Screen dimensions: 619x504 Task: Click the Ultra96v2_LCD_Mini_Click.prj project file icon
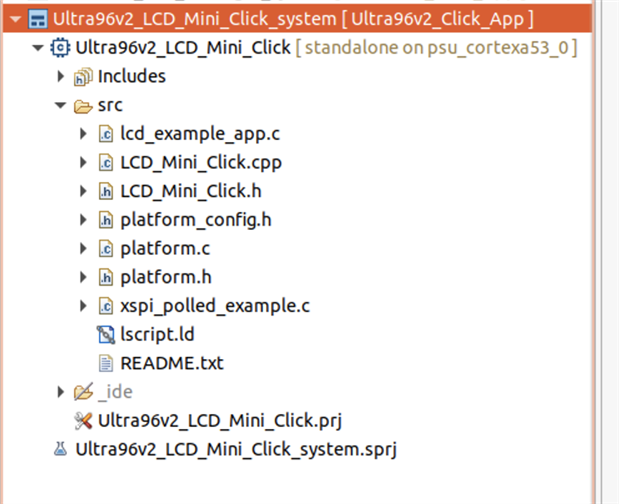(x=83, y=420)
